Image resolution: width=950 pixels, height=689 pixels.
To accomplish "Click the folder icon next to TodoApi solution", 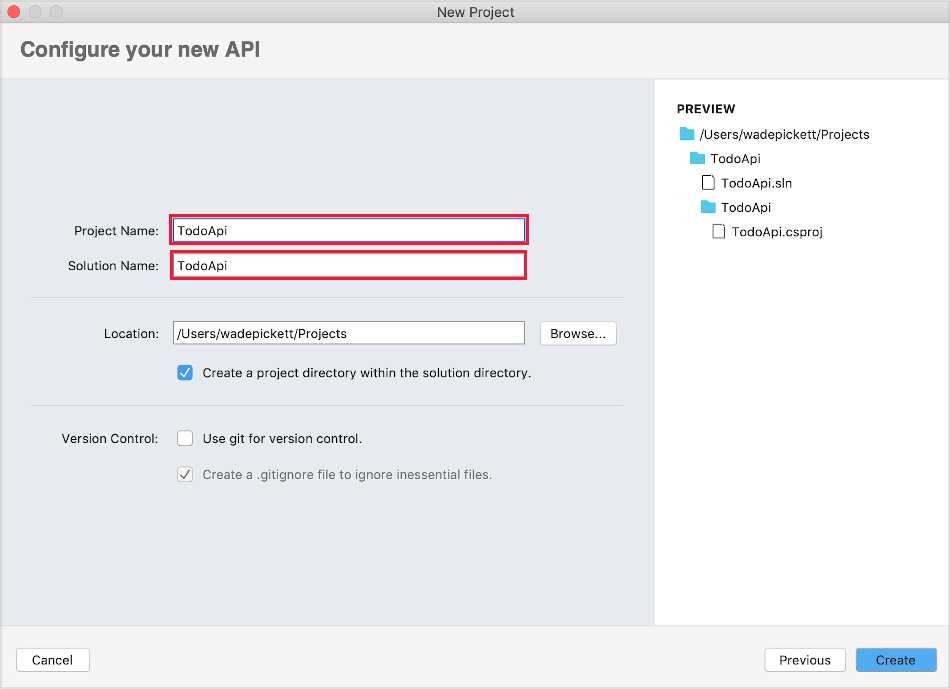I will (699, 158).
